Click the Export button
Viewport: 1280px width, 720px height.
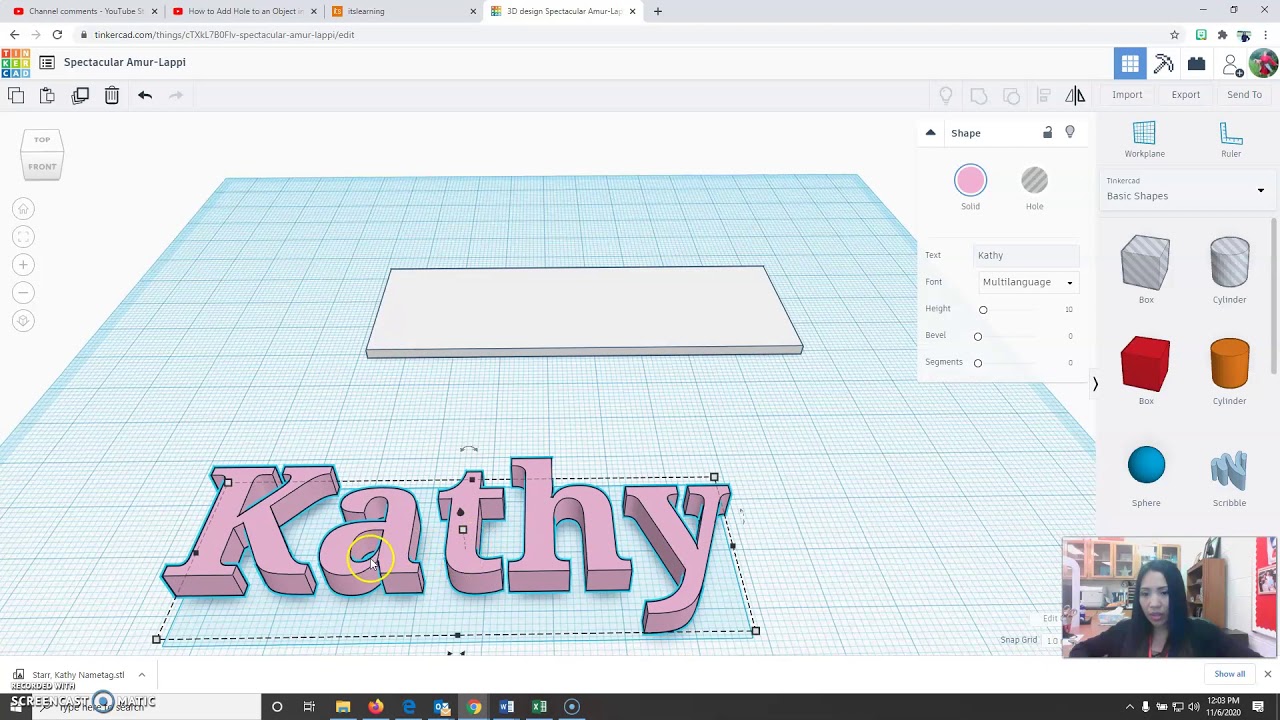tap(1186, 95)
